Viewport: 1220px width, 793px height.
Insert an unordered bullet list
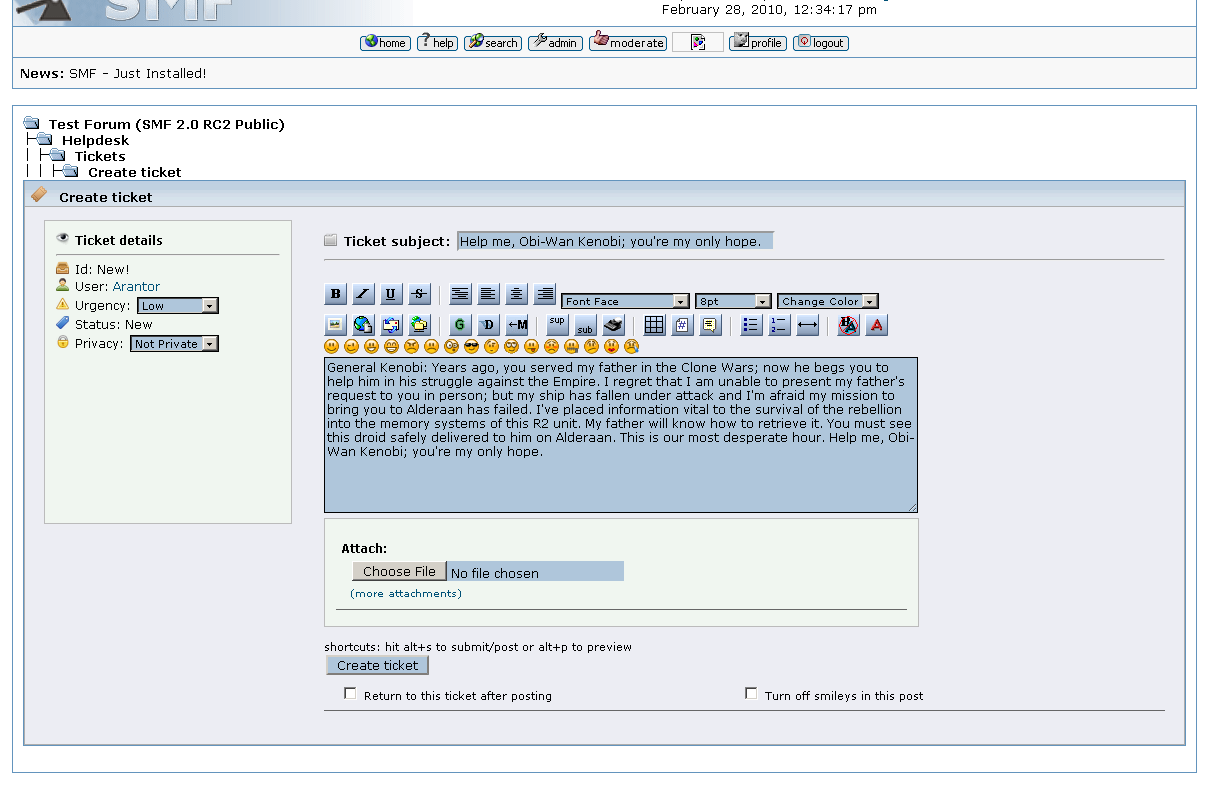click(x=752, y=325)
